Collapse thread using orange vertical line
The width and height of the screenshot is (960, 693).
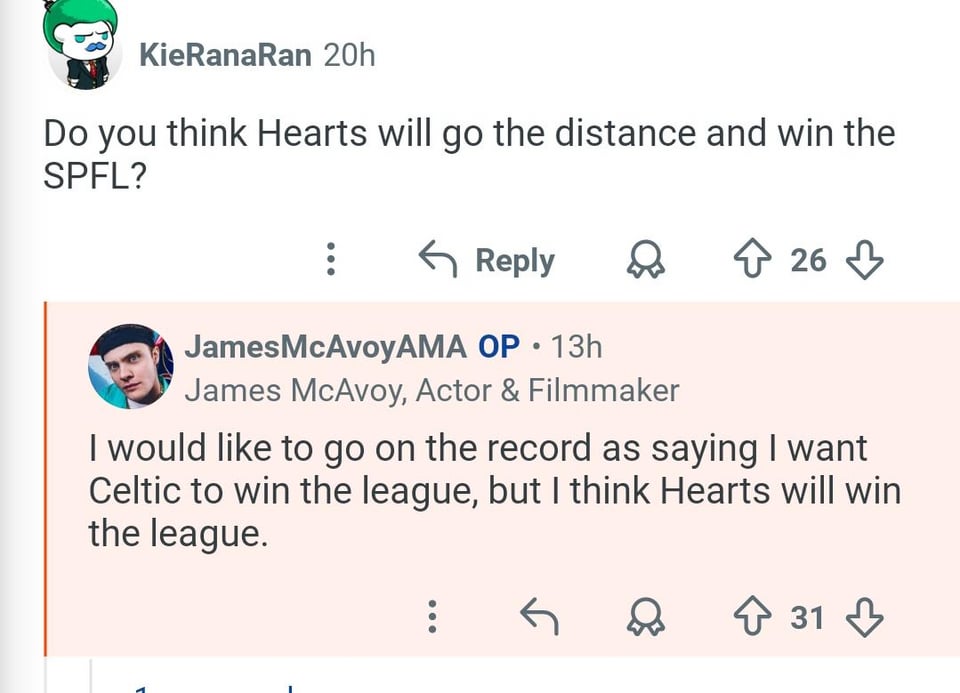(45, 480)
